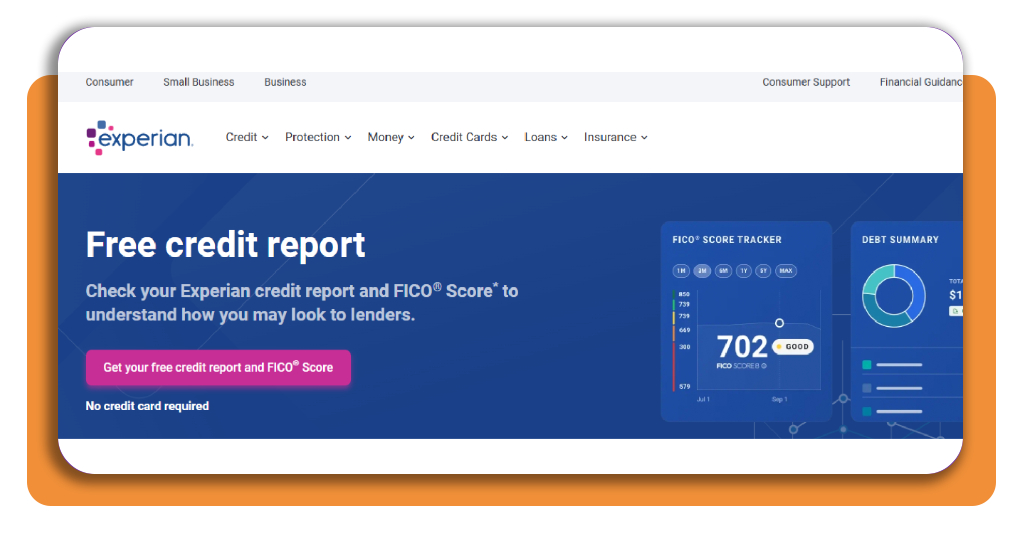Image resolution: width=1024 pixels, height=536 pixels.
Task: Click the GOOD score rating badge
Action: (793, 347)
